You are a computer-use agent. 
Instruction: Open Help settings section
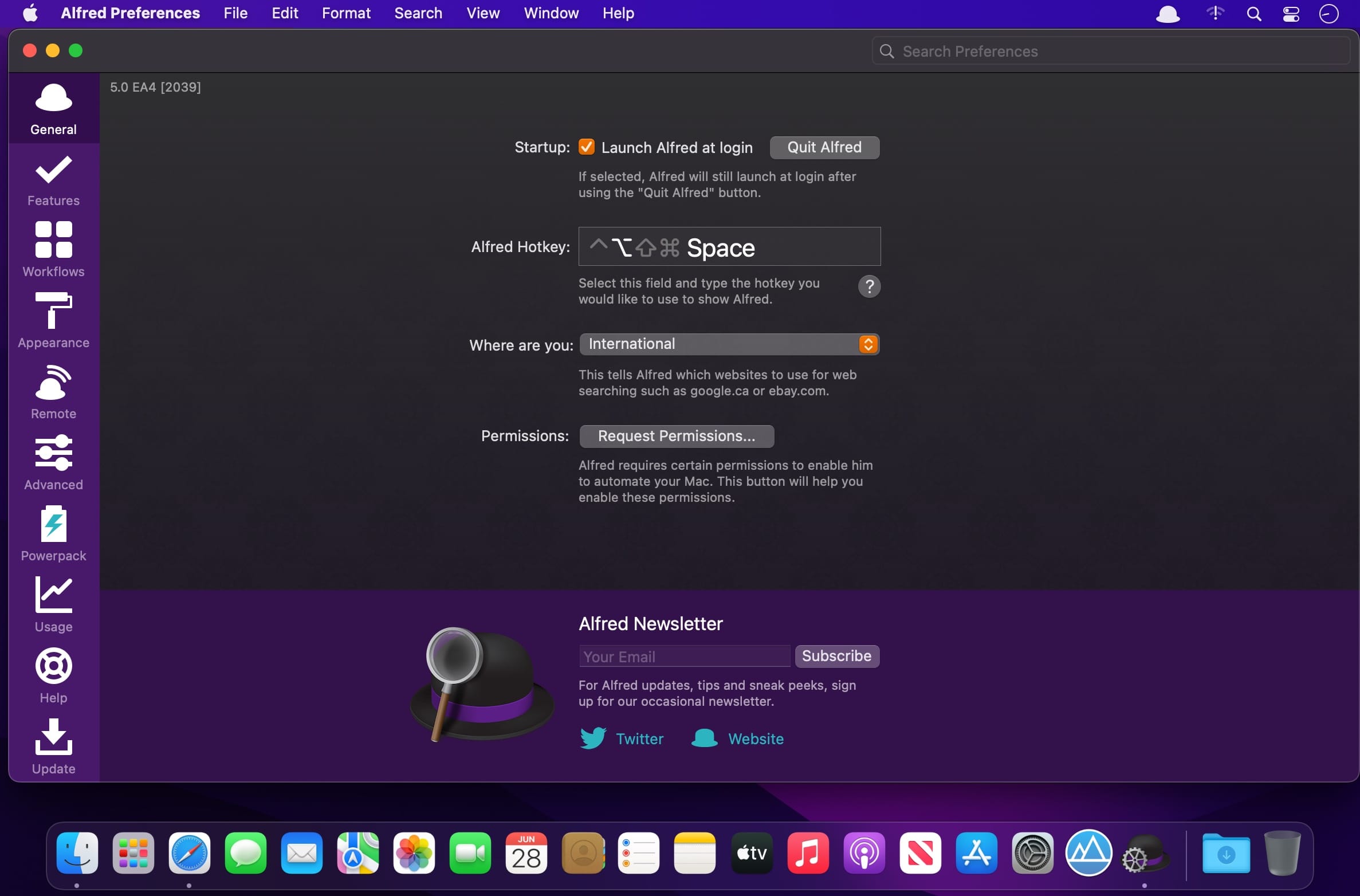(53, 675)
